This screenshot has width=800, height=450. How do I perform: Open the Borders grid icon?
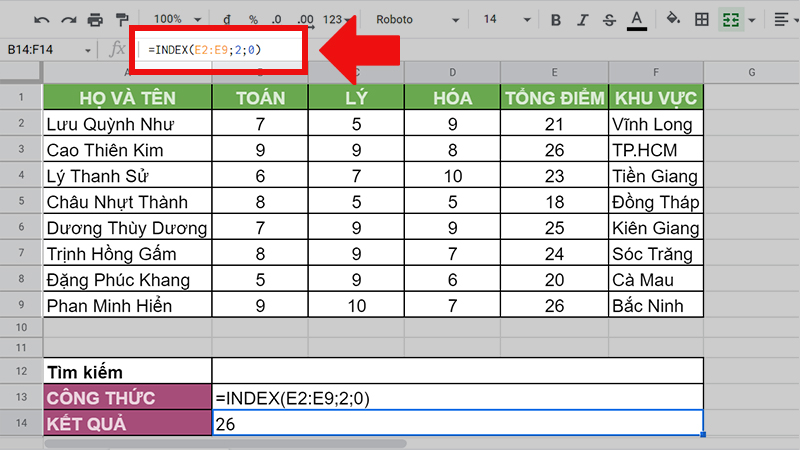[702, 19]
